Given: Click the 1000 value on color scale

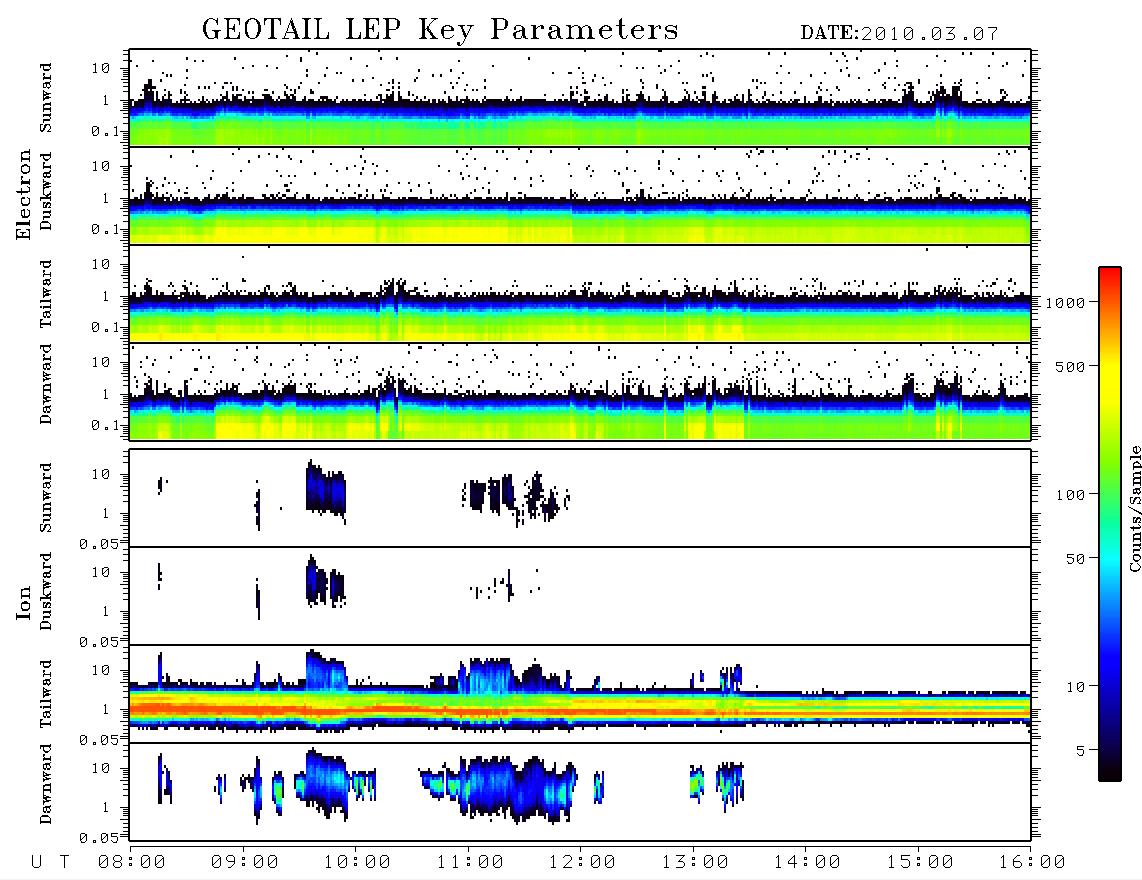Looking at the screenshot, I should [1066, 303].
